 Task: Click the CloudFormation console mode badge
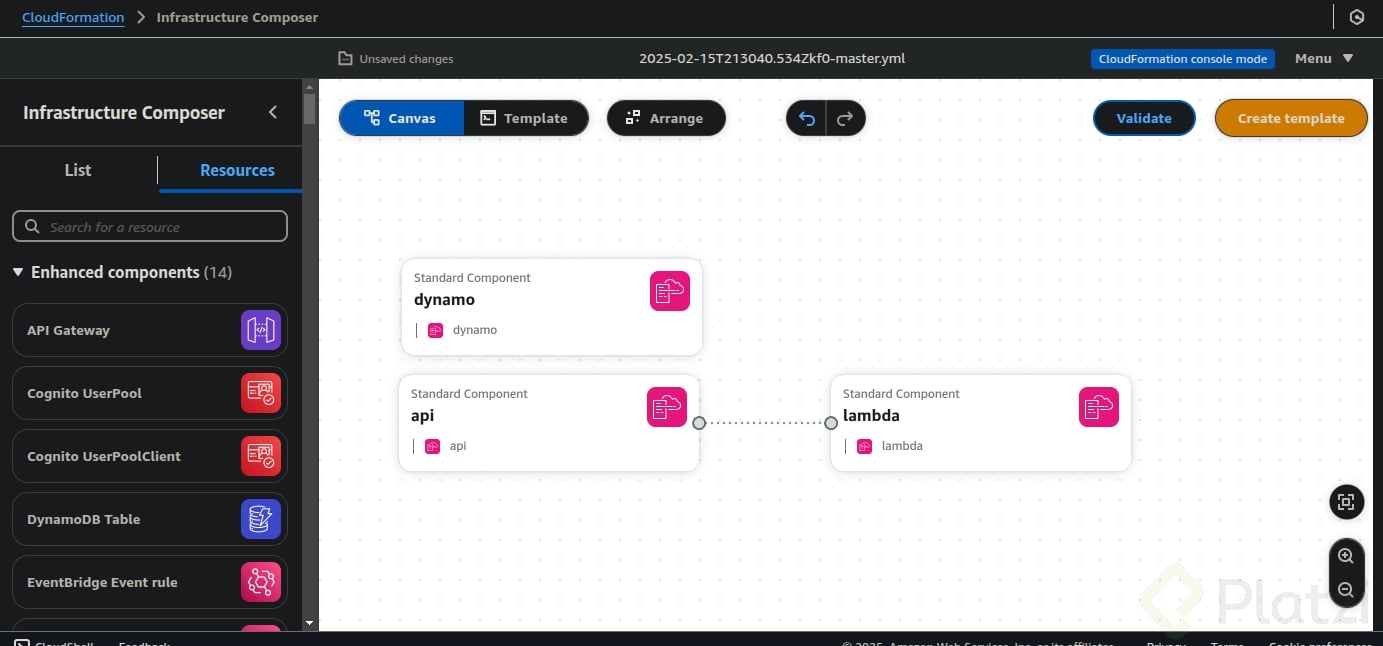tap(1183, 59)
